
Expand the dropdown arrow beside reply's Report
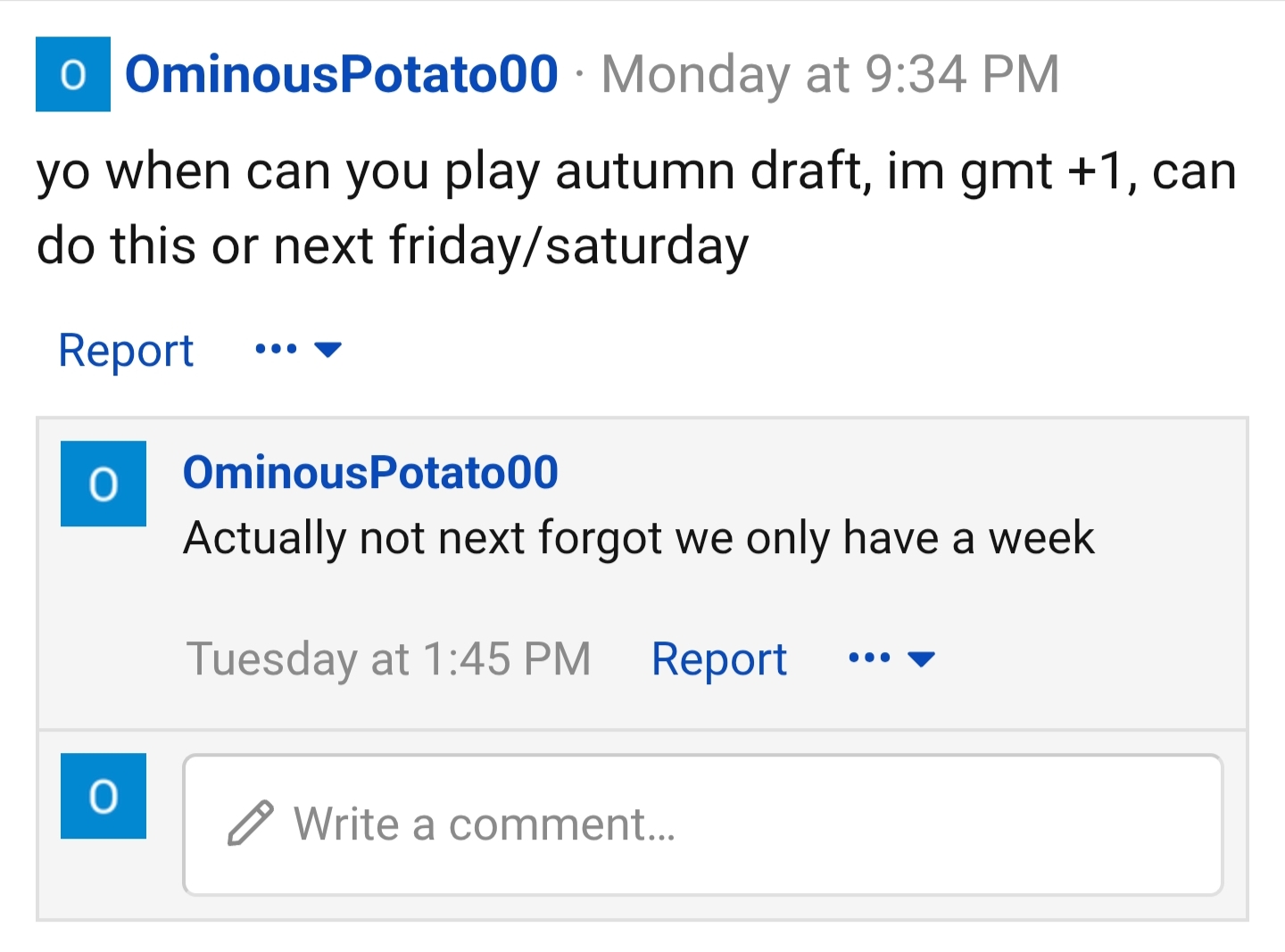(921, 658)
